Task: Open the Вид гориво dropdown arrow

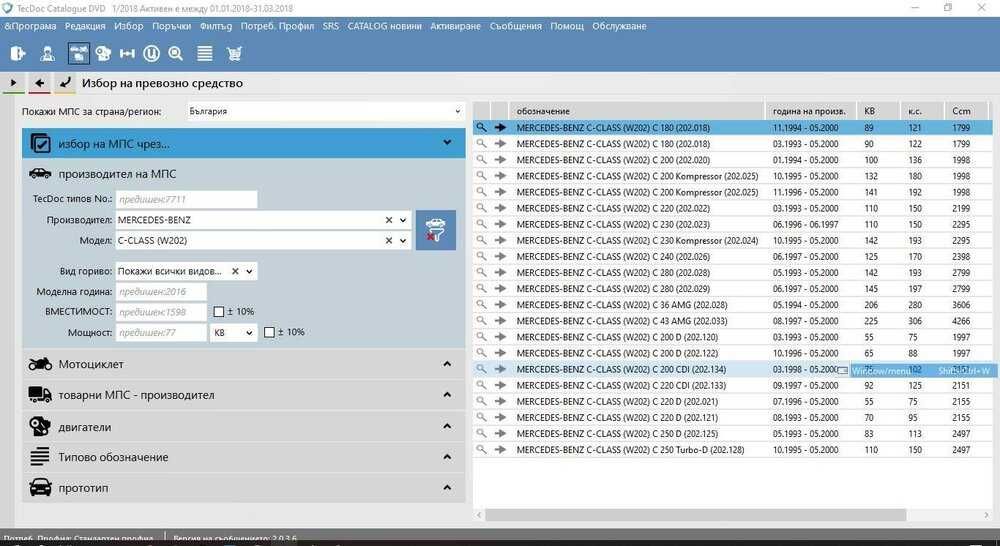Action: [249, 271]
